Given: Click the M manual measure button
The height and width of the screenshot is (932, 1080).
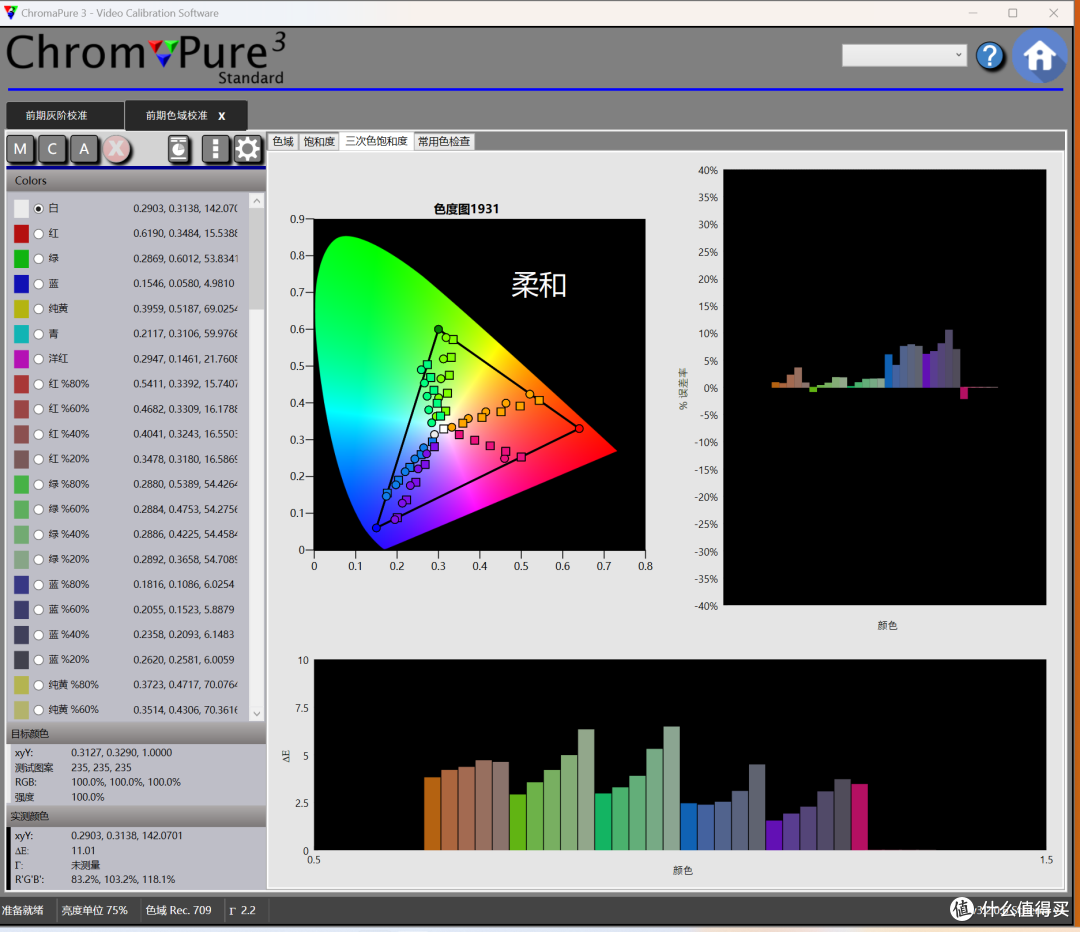Looking at the screenshot, I should pyautogui.click(x=21, y=149).
